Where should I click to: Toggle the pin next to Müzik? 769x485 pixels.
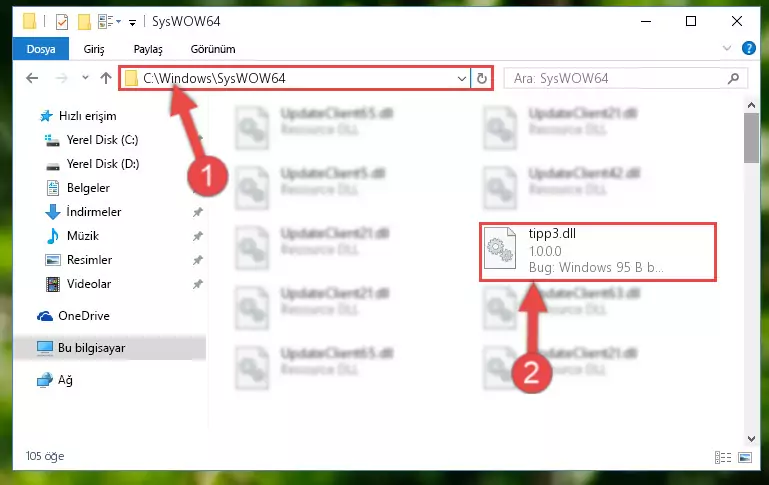coord(198,236)
